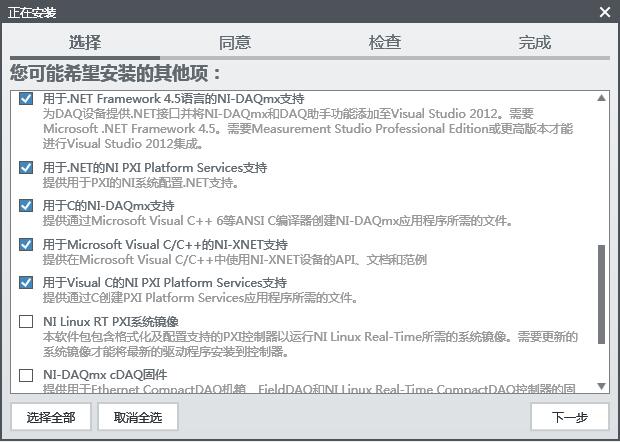Uncheck 用于.NET的NI PXI Platform Services支持 checkbox
This screenshot has width=620, height=442.
[26, 168]
